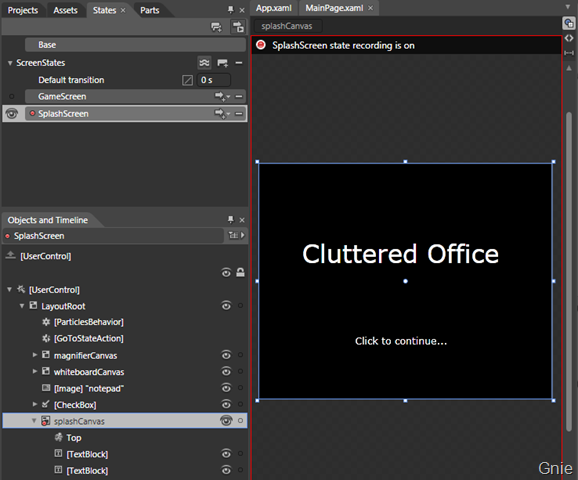
Task: Close the MainPage.xaml tab
Action: 370,8
